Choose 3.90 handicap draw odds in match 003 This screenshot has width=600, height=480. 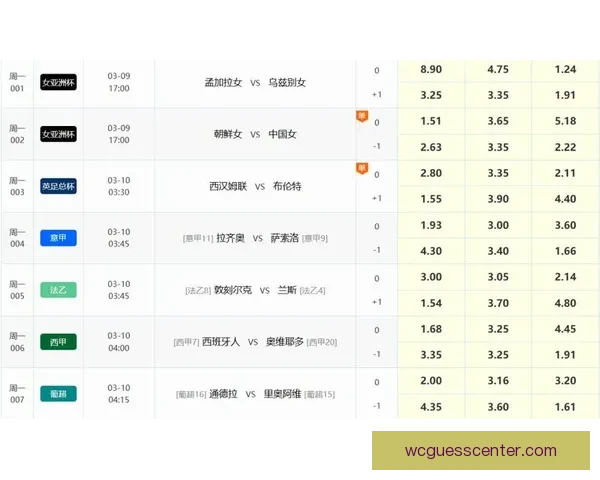(498, 199)
